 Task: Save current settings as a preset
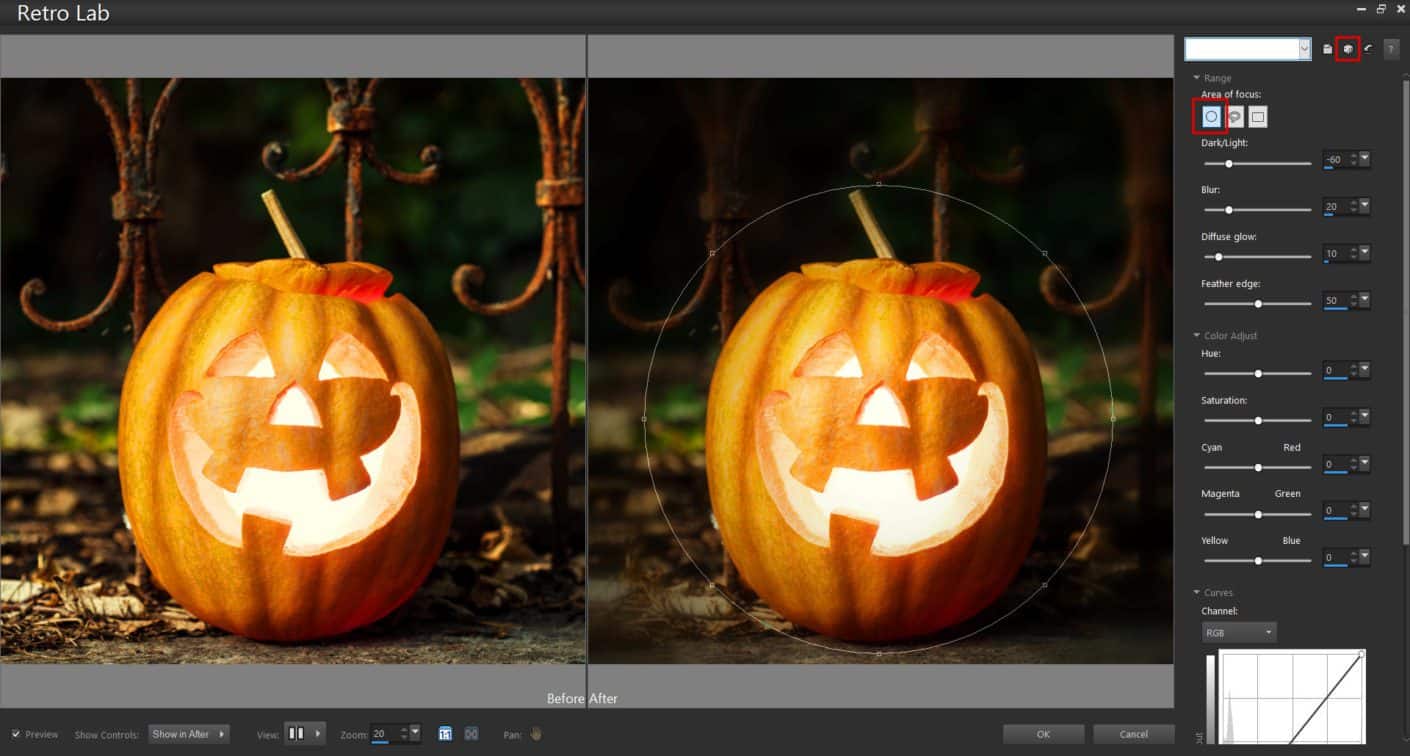click(1324, 48)
